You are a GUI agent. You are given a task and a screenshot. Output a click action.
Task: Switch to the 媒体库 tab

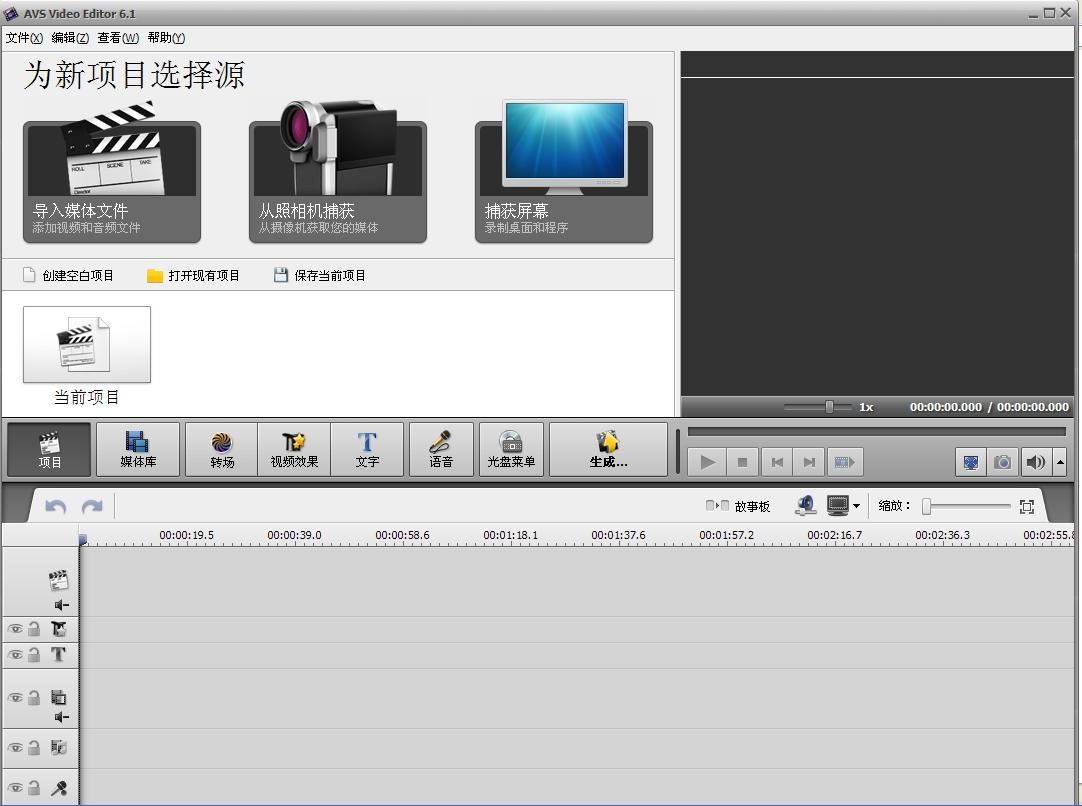[x=138, y=448]
